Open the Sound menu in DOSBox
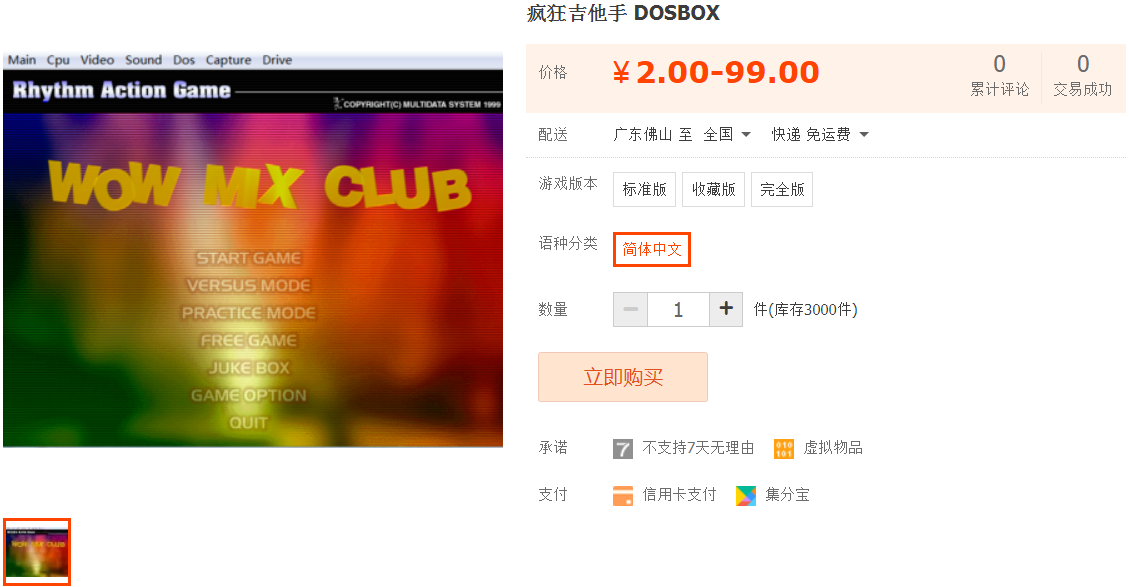 pos(143,60)
